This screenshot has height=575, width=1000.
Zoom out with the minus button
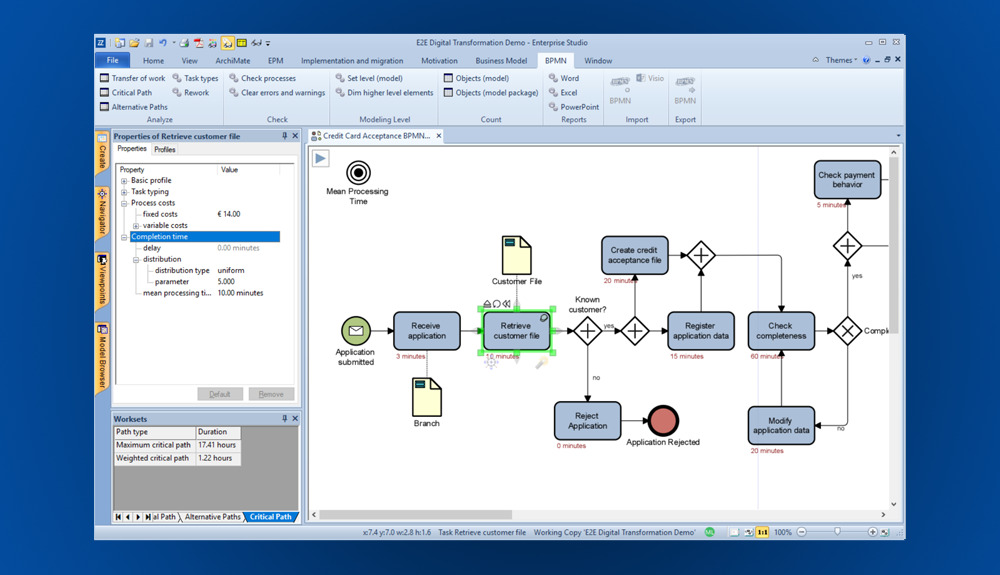click(x=802, y=532)
